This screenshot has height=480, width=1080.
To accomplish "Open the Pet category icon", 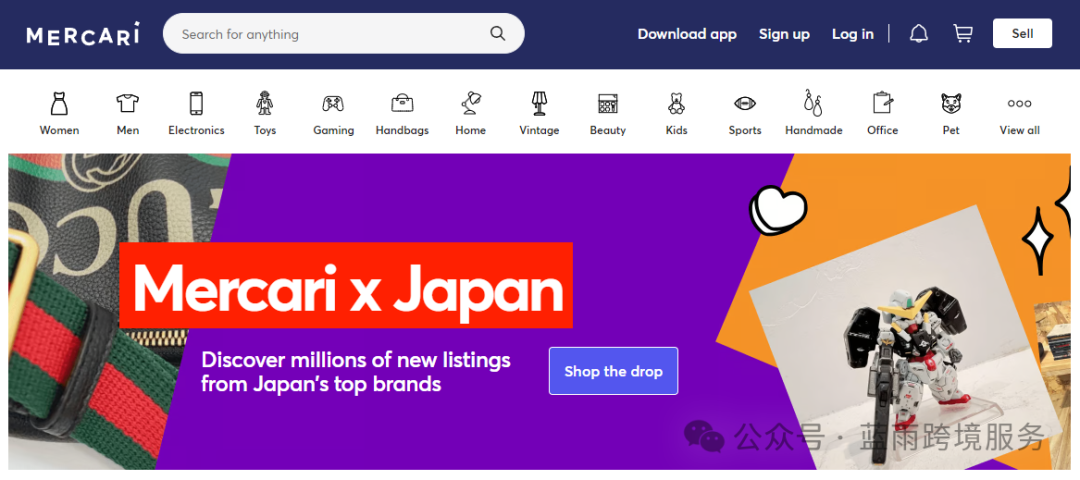I will tap(951, 104).
